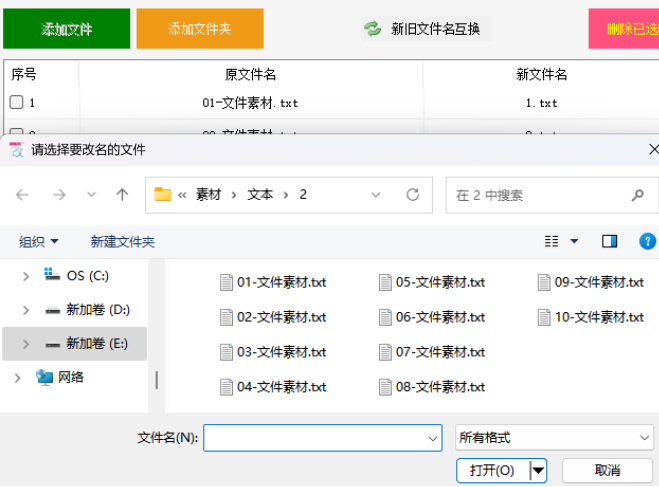The height and width of the screenshot is (487, 659).
Task: Toggle the preview pane icon
Action: click(609, 241)
